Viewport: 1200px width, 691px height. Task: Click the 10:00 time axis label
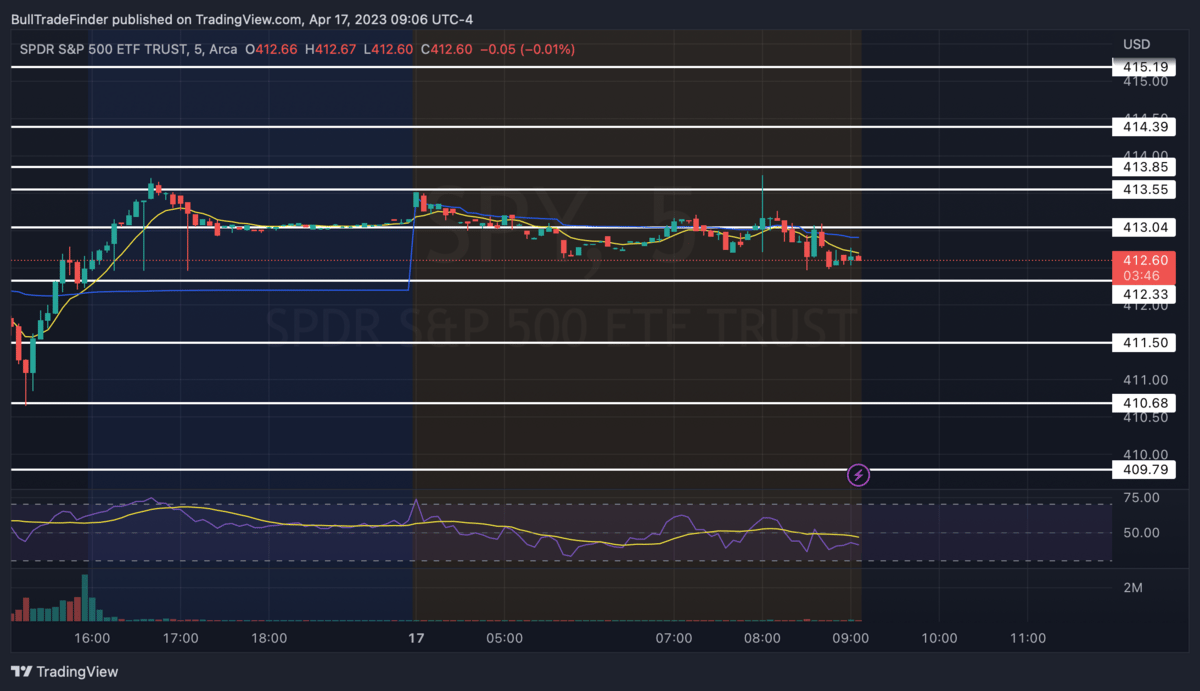click(x=939, y=638)
